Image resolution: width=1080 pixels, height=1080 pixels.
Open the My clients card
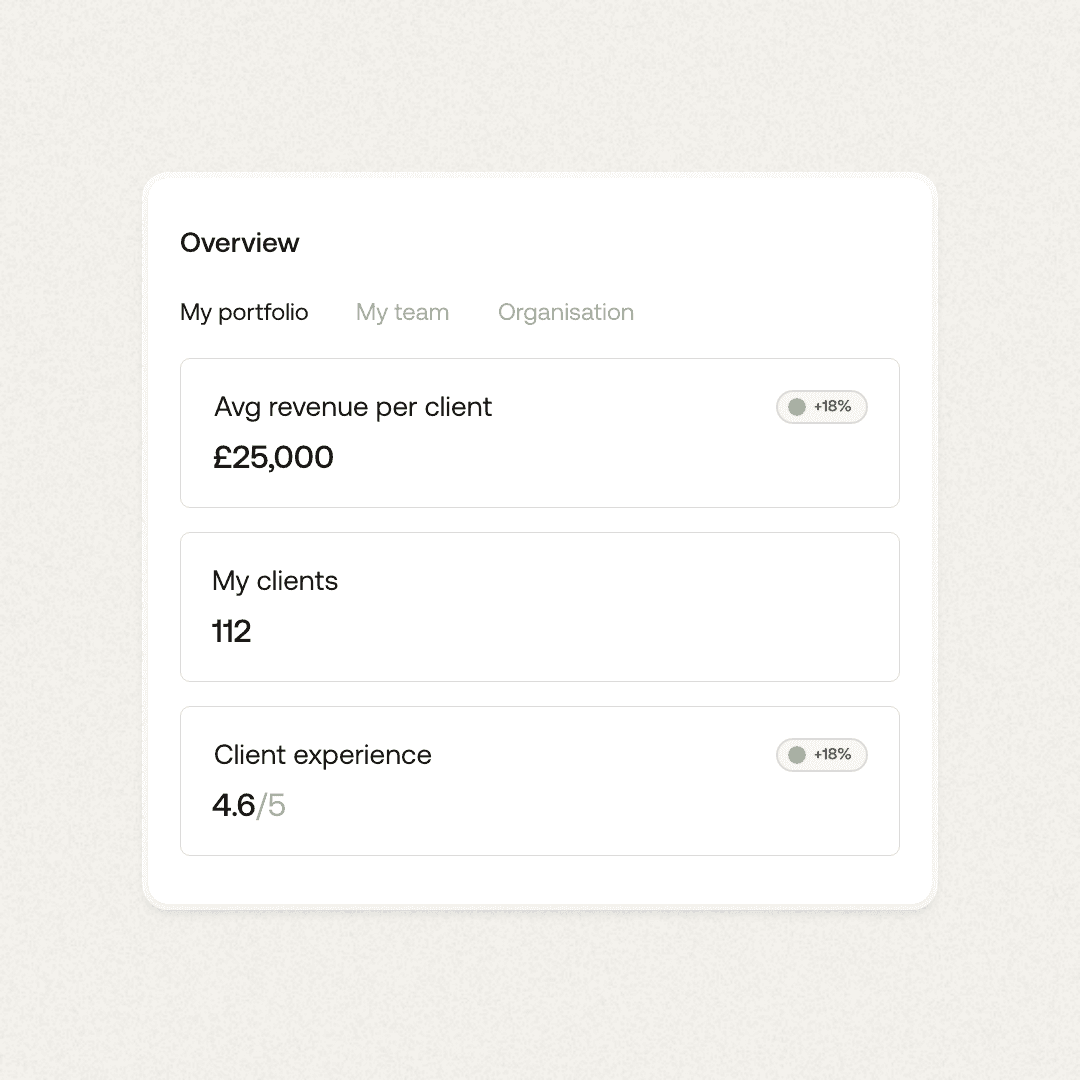(540, 607)
